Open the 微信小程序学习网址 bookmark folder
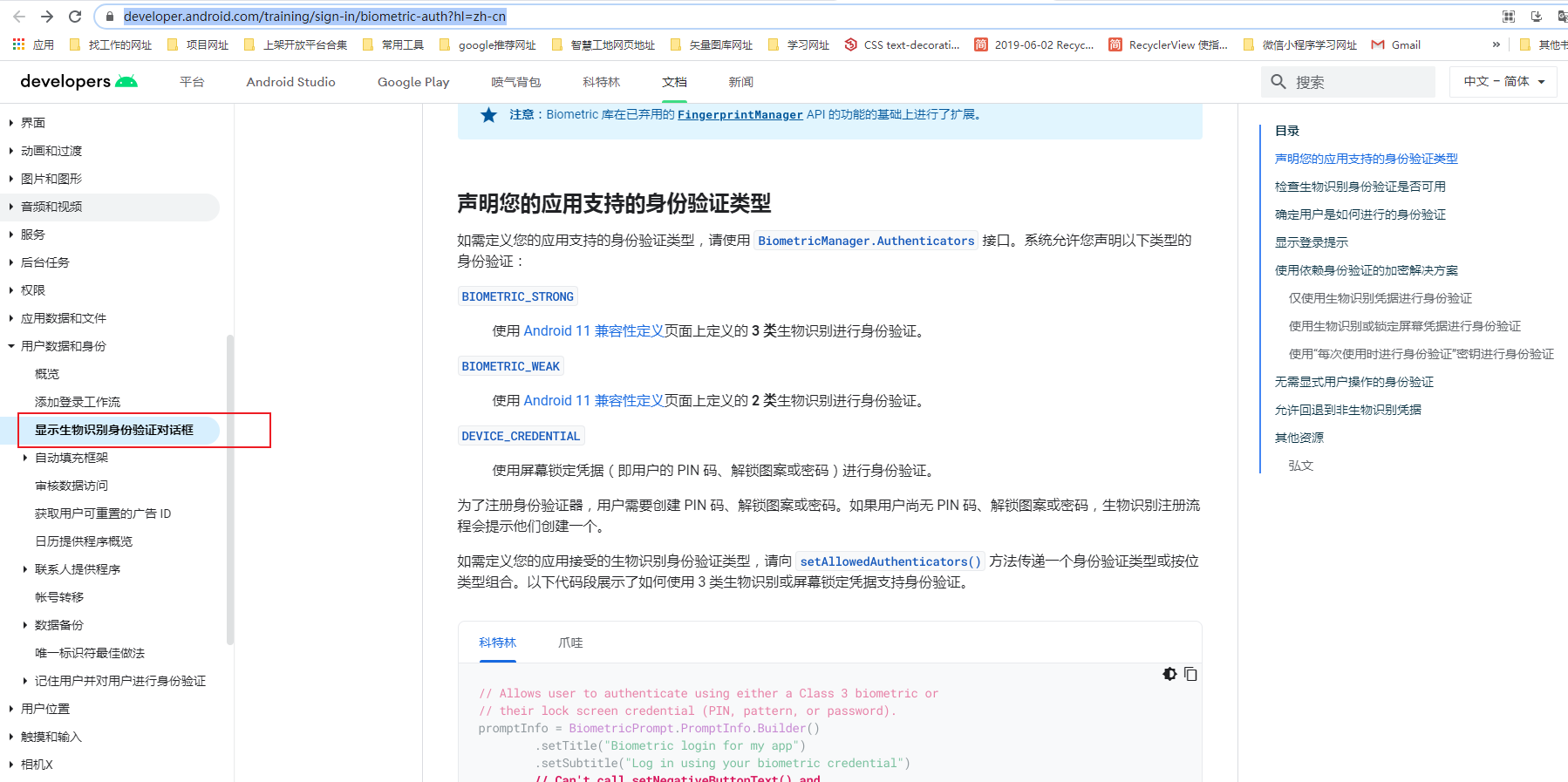 [x=1300, y=44]
